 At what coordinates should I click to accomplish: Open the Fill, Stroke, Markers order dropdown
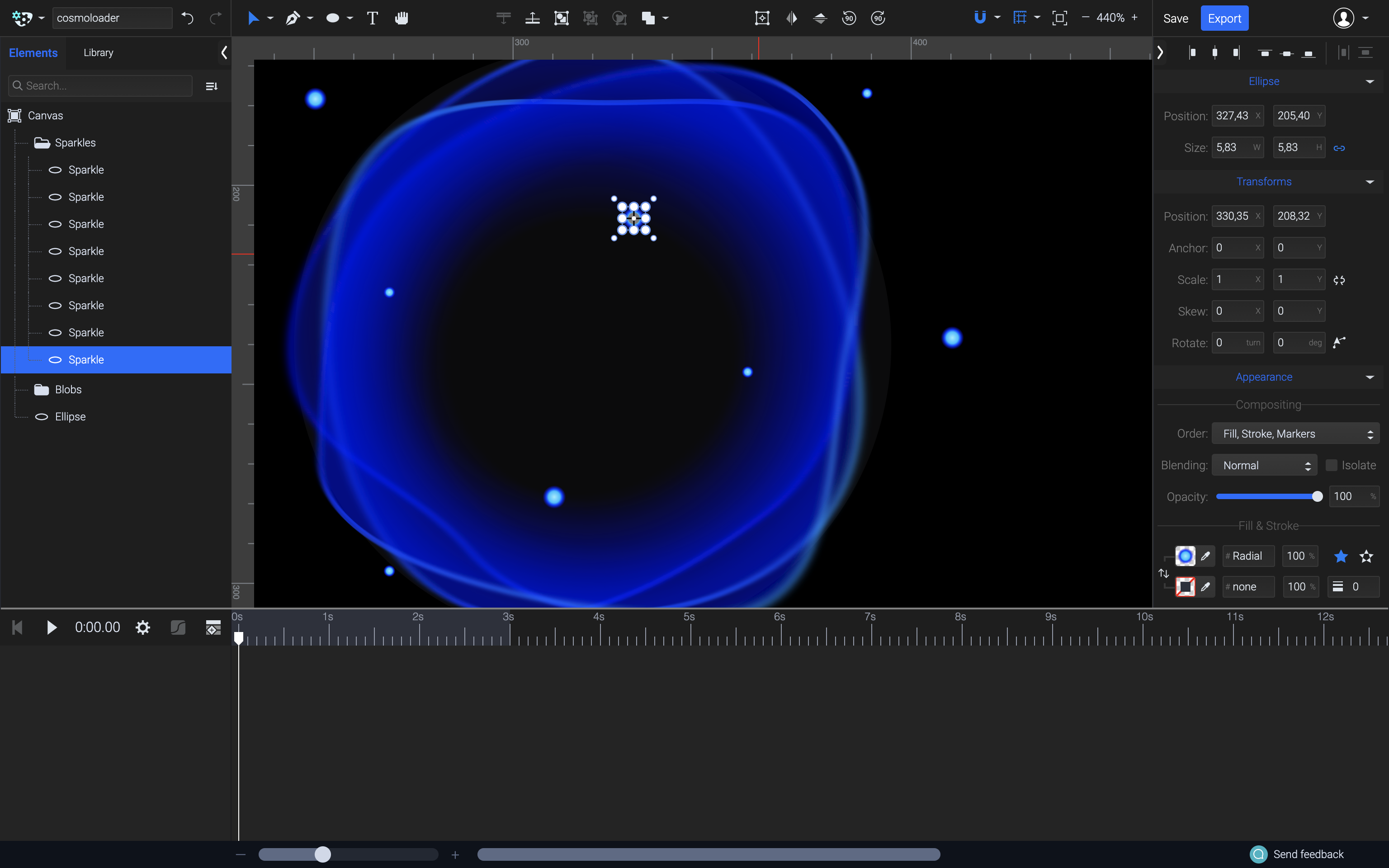(x=1295, y=434)
